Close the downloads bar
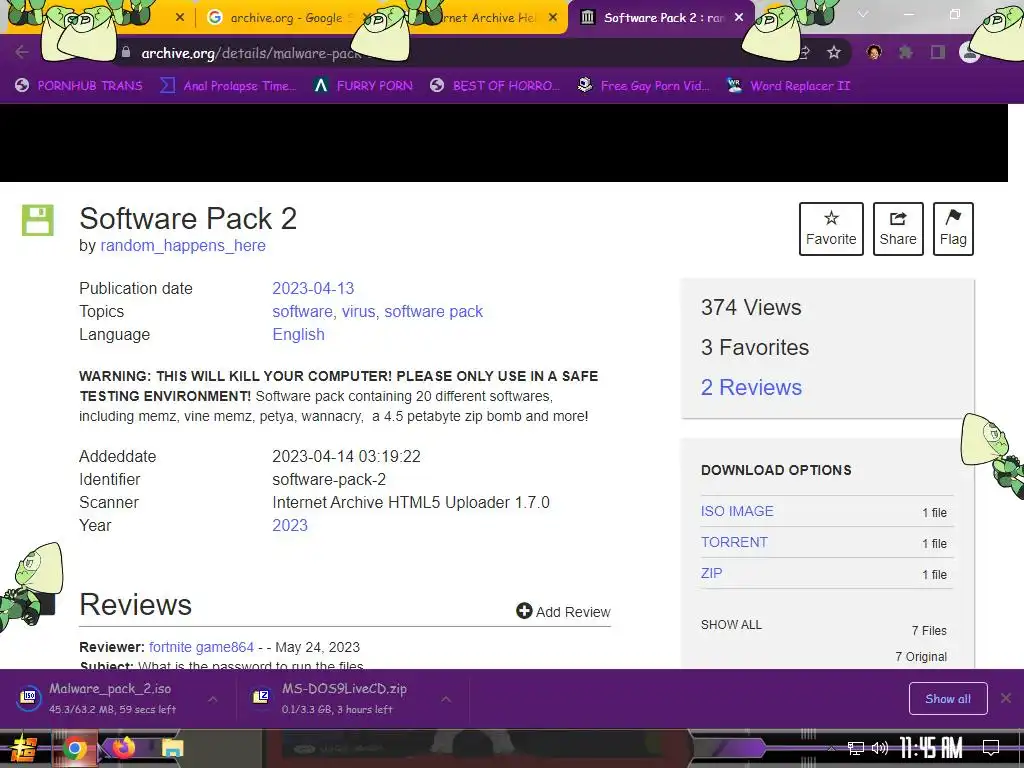 (x=1006, y=698)
